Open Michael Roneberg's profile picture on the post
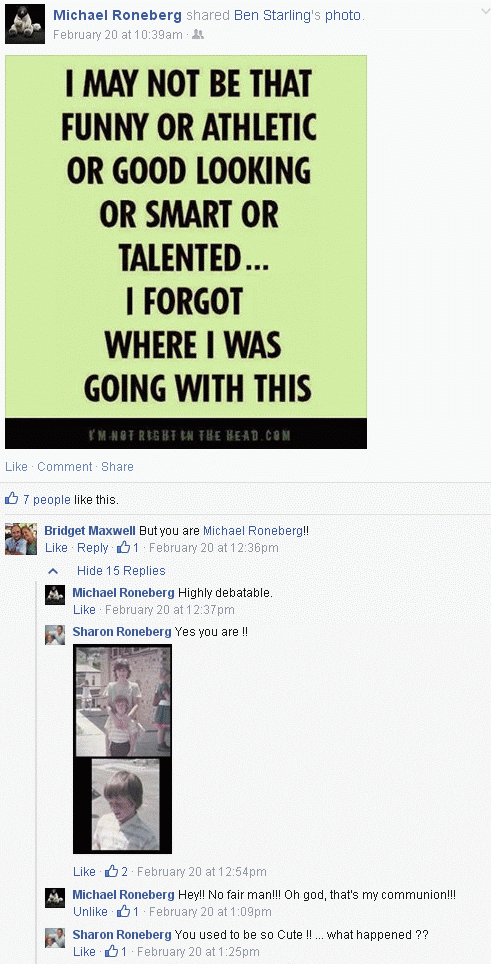The height and width of the screenshot is (964, 491). (25, 23)
